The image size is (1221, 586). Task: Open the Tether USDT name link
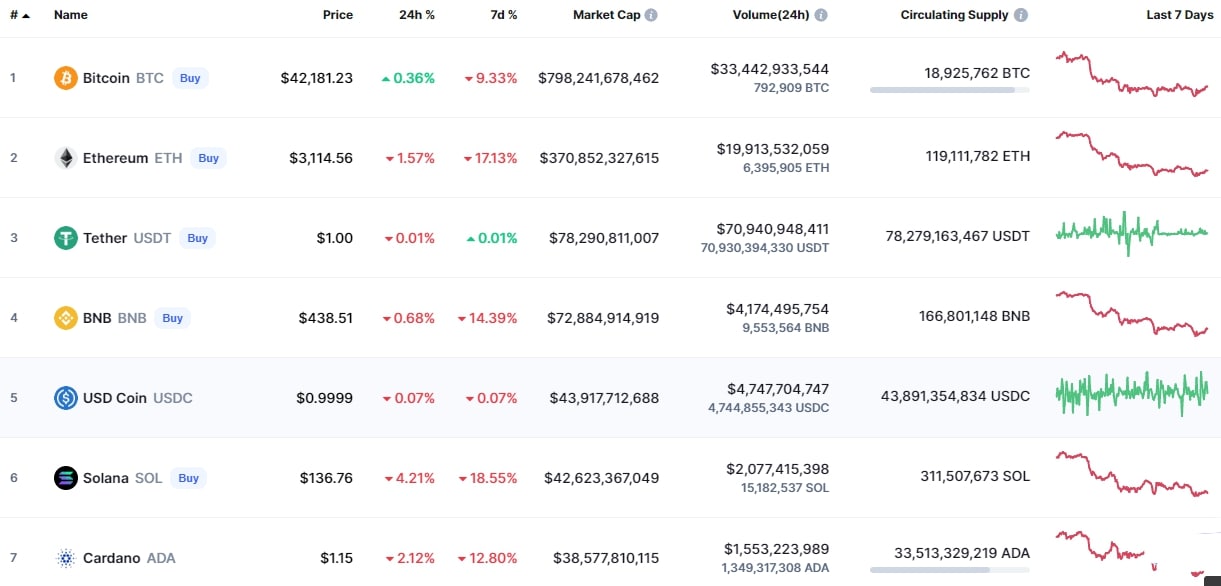click(x=127, y=238)
